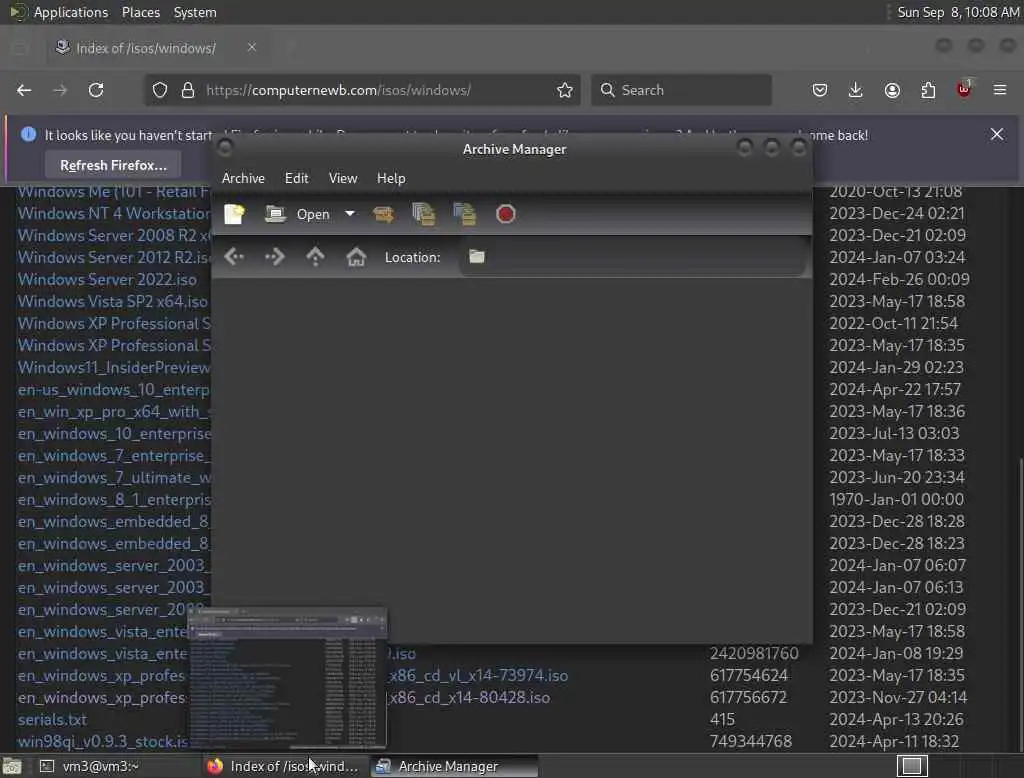Open Windows Server 2022.iso link
Viewport: 1024px width, 778px height.
tap(107, 280)
